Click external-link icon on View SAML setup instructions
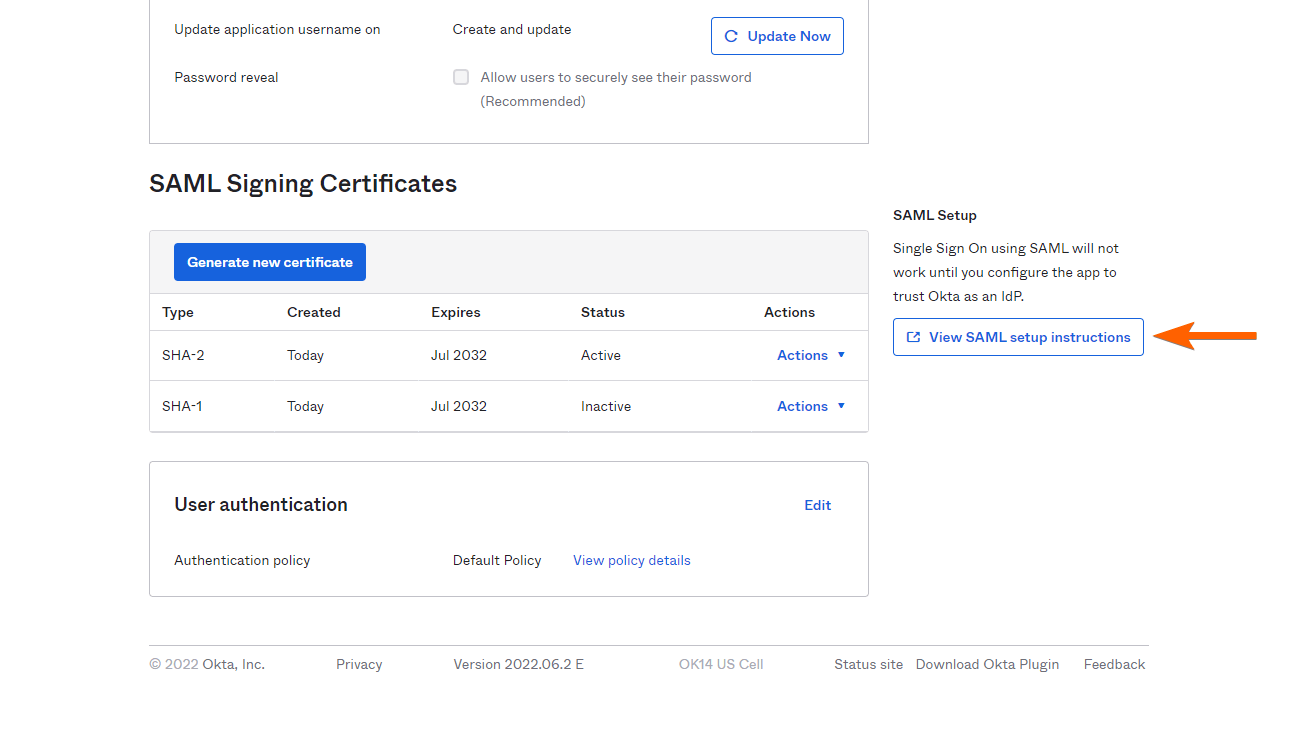 (x=913, y=338)
